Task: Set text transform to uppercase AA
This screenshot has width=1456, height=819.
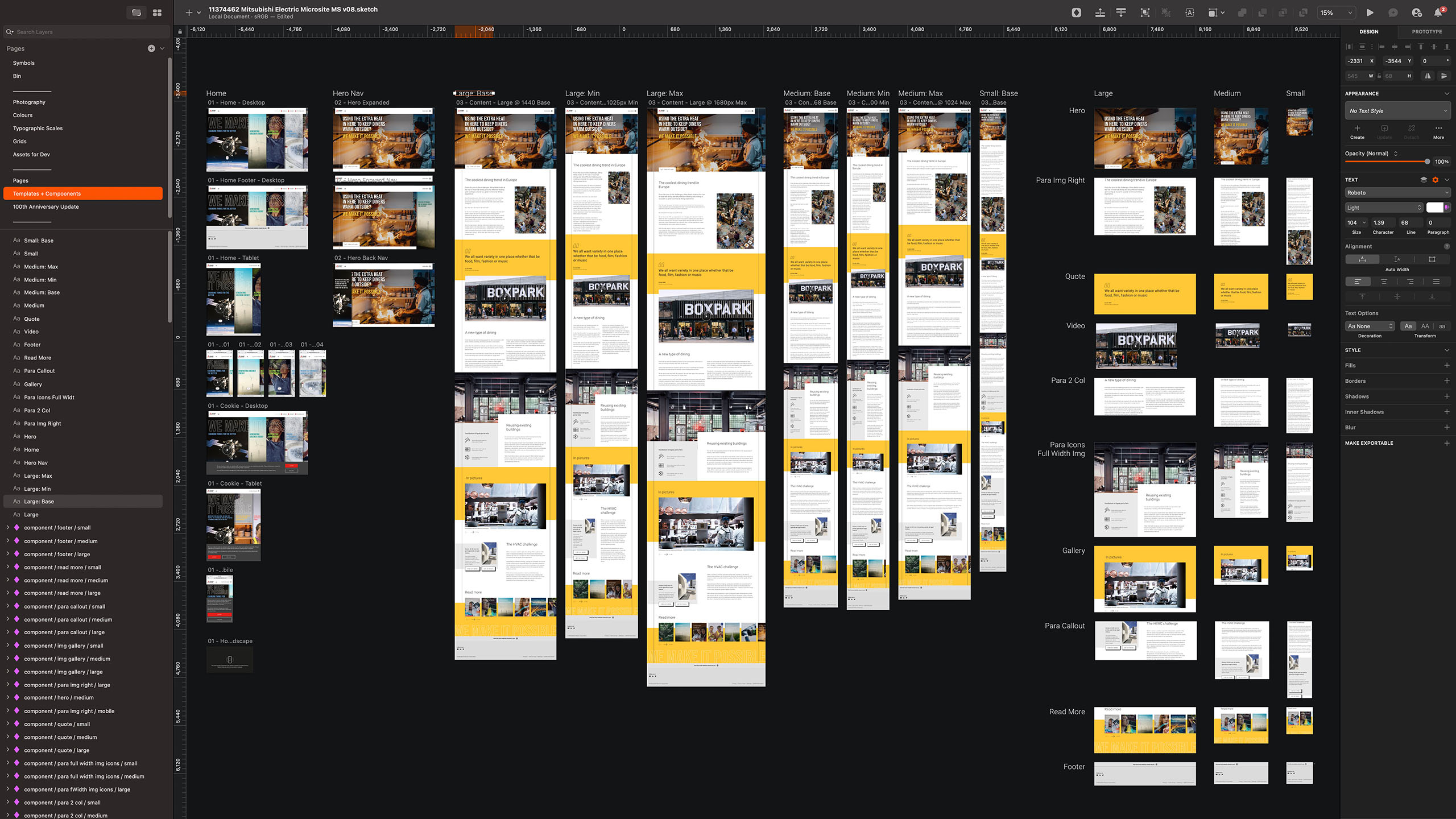Action: pyautogui.click(x=1425, y=326)
